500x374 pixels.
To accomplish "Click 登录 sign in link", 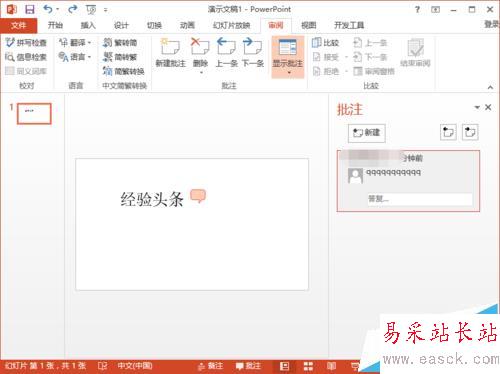I will click(x=492, y=24).
